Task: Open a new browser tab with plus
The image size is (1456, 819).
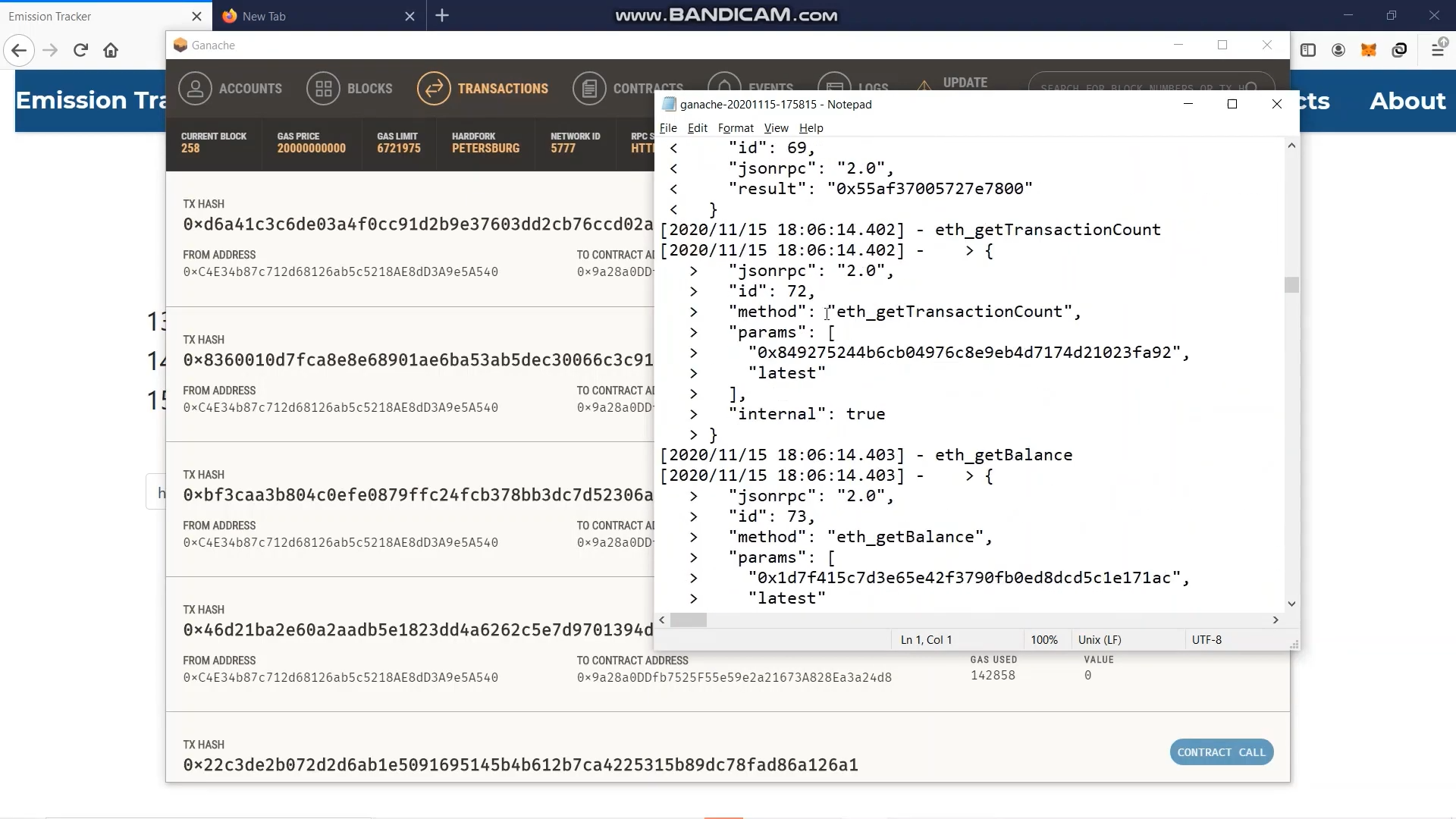Action: click(442, 16)
